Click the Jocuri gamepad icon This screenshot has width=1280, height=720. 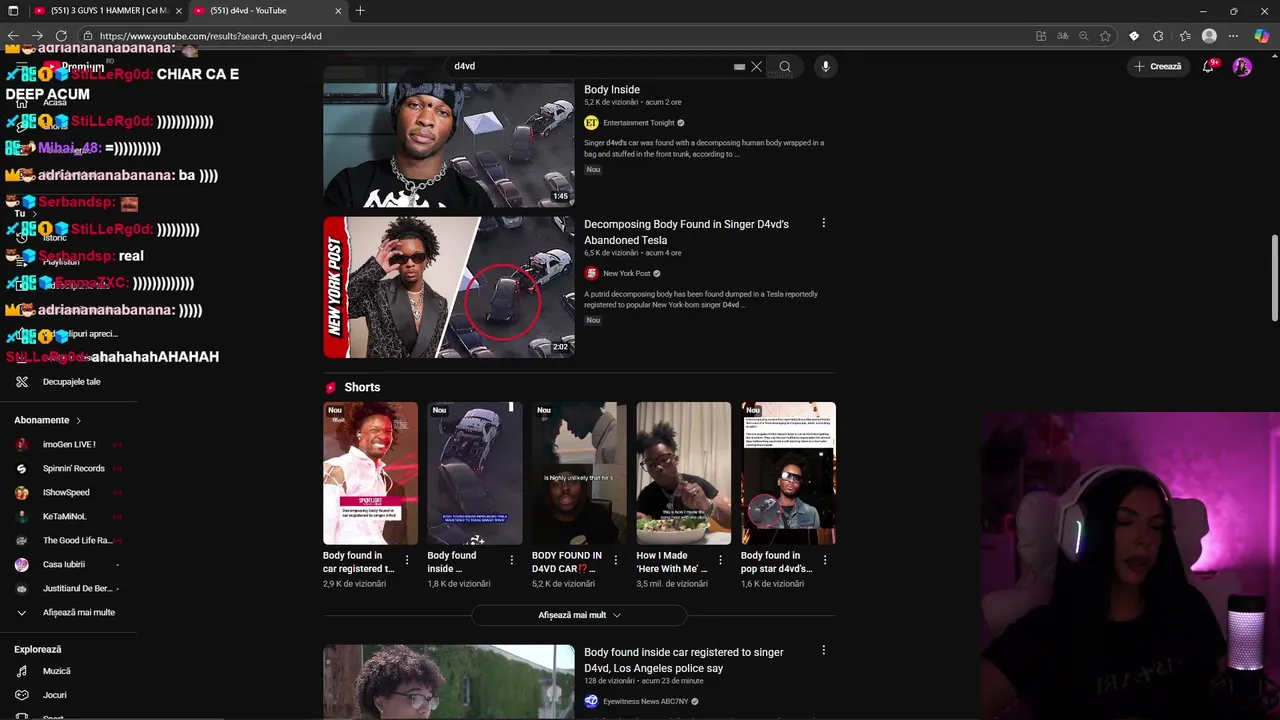22,695
